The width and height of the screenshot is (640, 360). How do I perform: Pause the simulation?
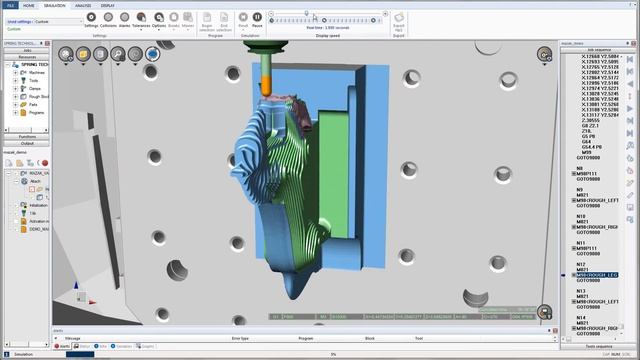click(257, 17)
